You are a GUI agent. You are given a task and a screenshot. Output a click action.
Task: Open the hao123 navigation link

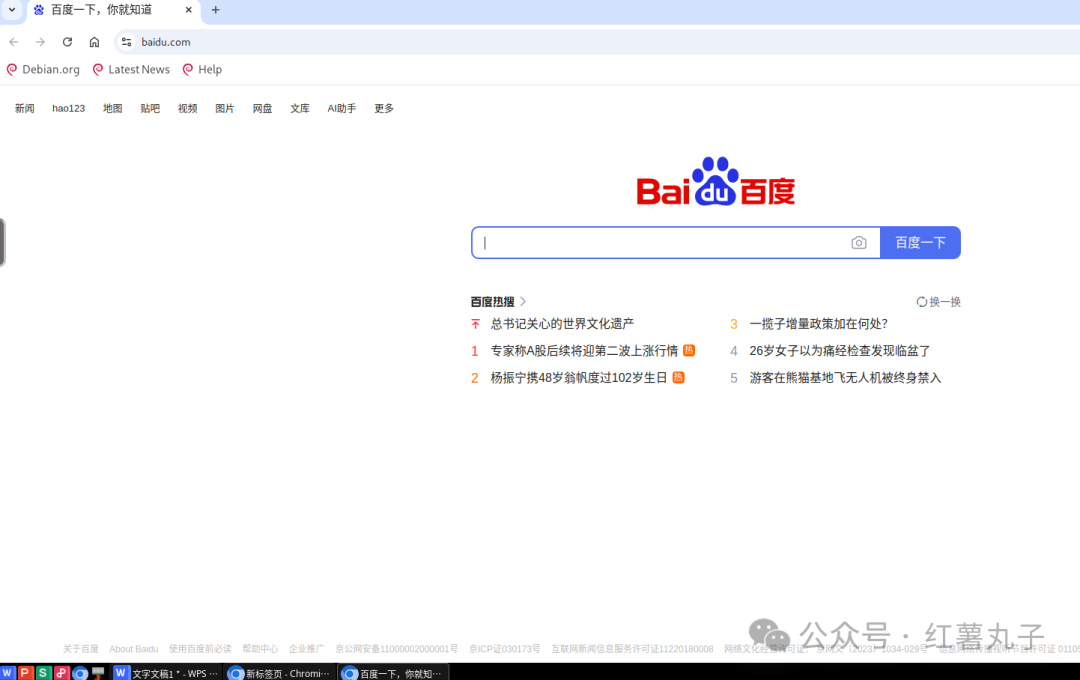(x=69, y=108)
